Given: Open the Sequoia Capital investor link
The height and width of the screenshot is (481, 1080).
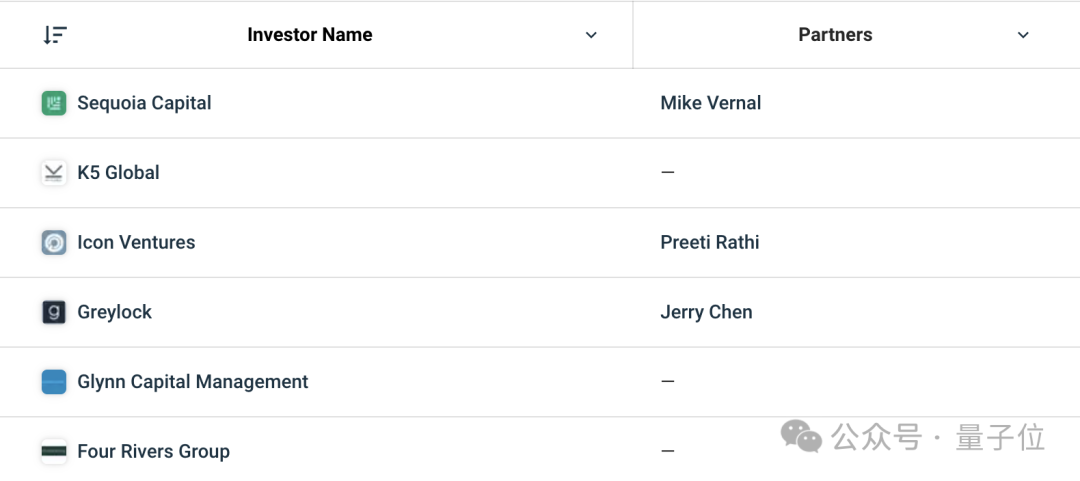Looking at the screenshot, I should [x=144, y=103].
